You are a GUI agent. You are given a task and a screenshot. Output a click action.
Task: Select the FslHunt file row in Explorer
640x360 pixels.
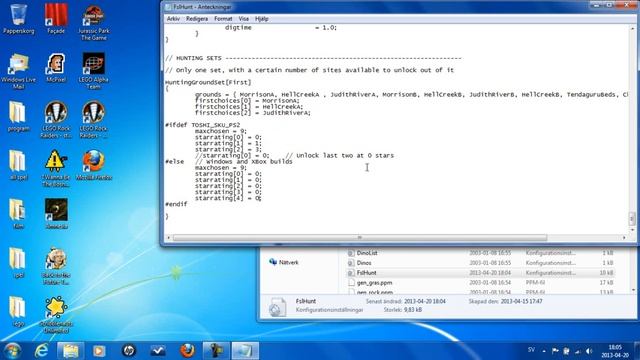pos(480,273)
